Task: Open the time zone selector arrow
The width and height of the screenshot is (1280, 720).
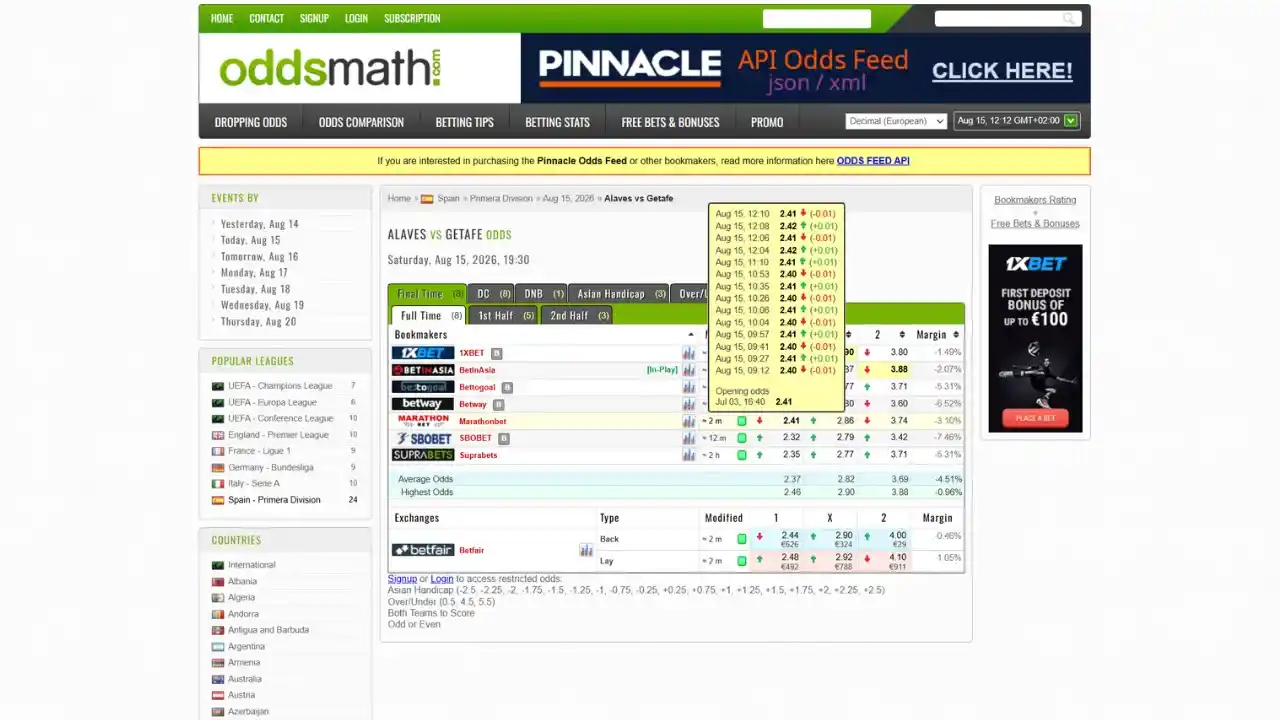Action: 1071,121
